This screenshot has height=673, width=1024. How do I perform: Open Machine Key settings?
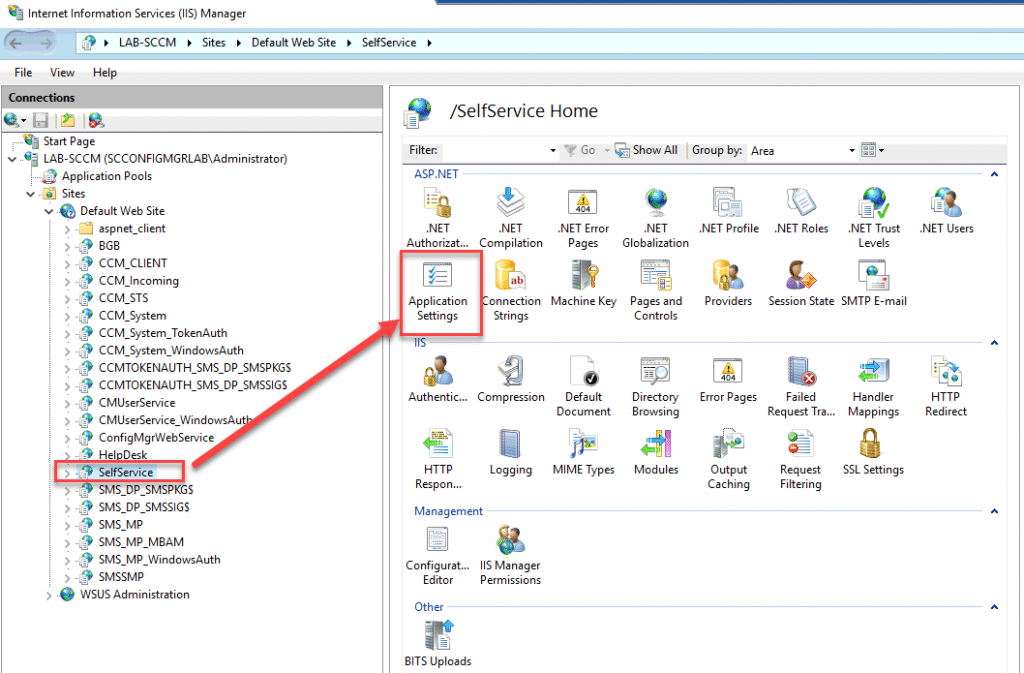(x=583, y=290)
